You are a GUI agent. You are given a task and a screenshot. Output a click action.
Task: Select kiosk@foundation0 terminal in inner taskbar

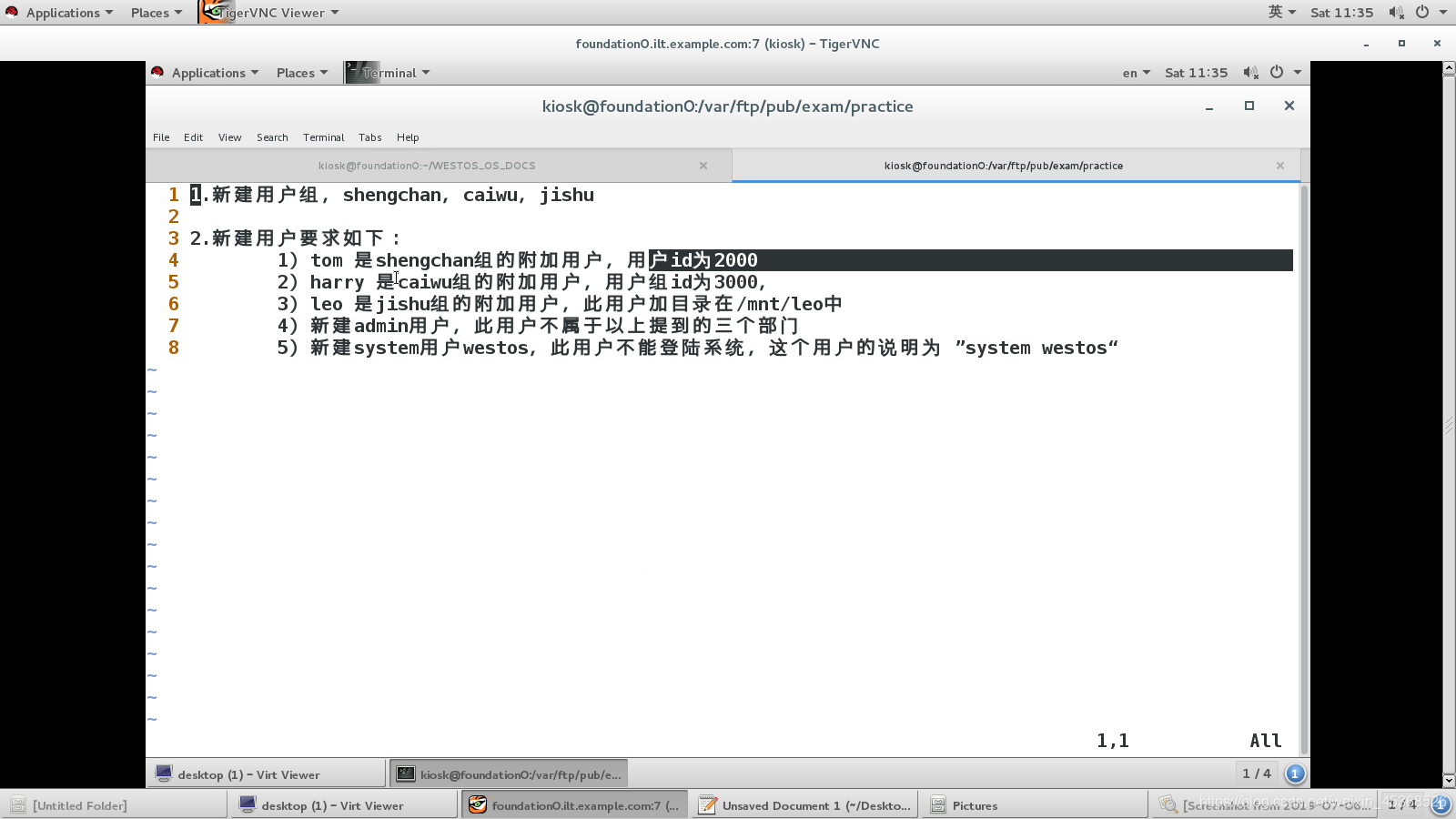pos(510,774)
